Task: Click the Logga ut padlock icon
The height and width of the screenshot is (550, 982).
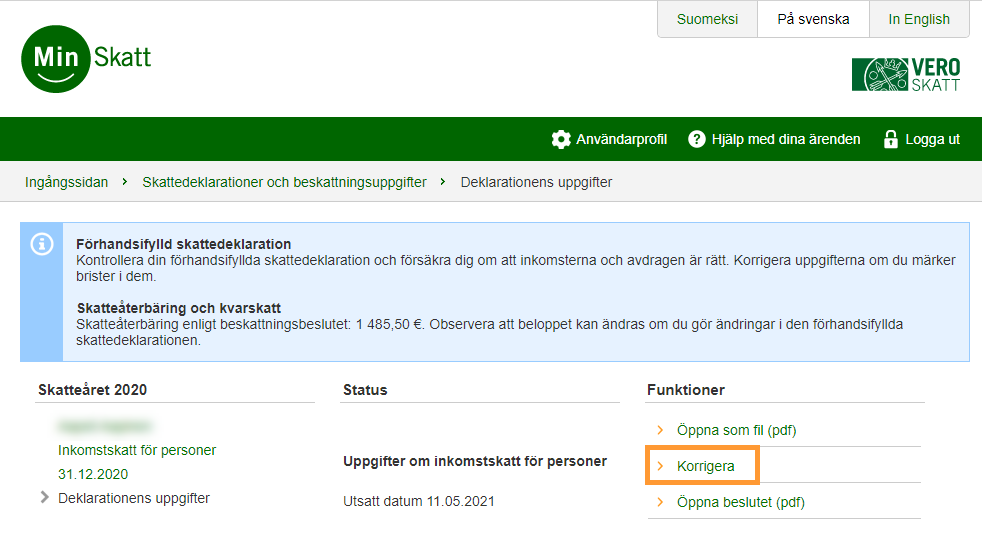Action: point(890,139)
